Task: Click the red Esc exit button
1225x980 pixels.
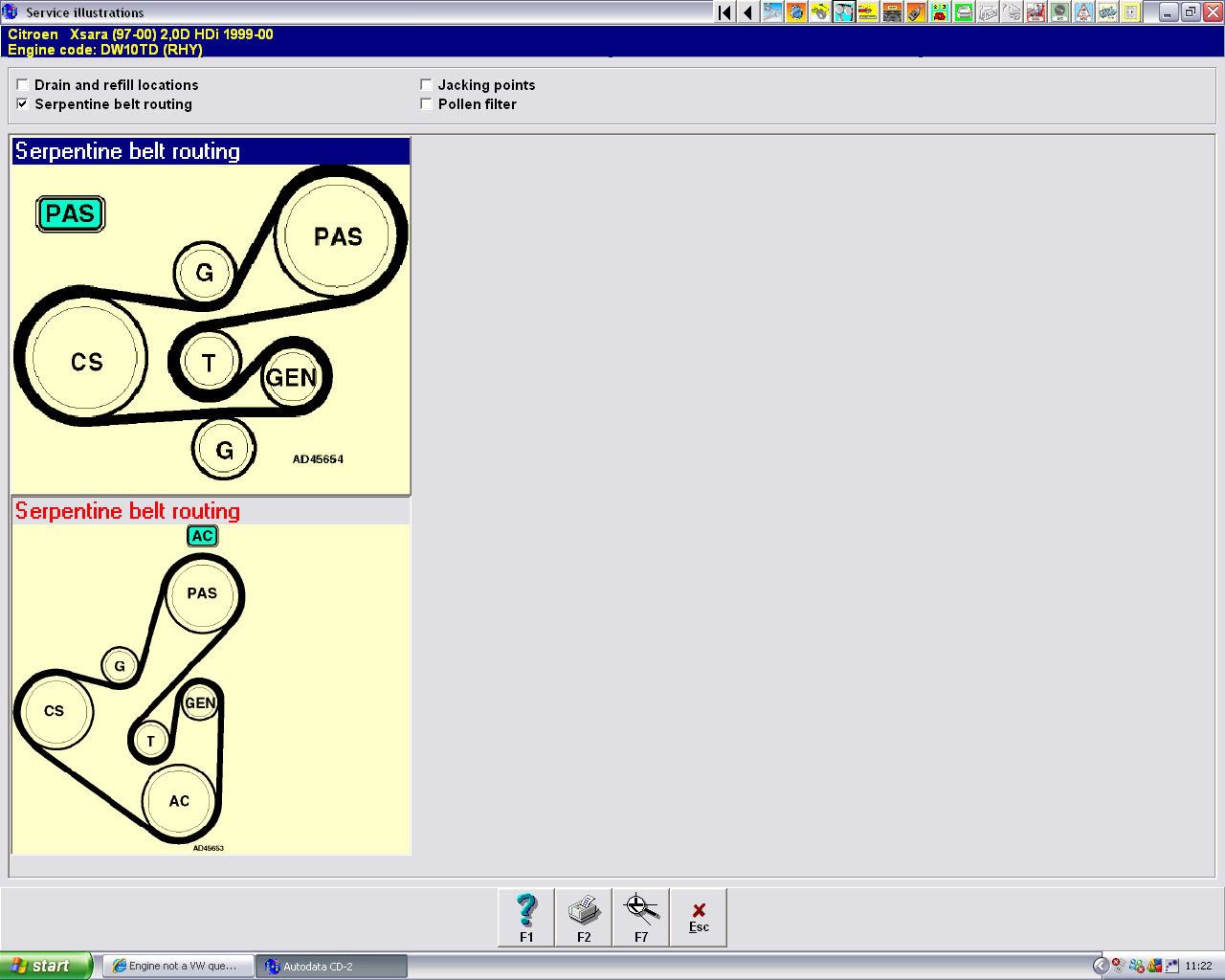Action: click(x=699, y=917)
